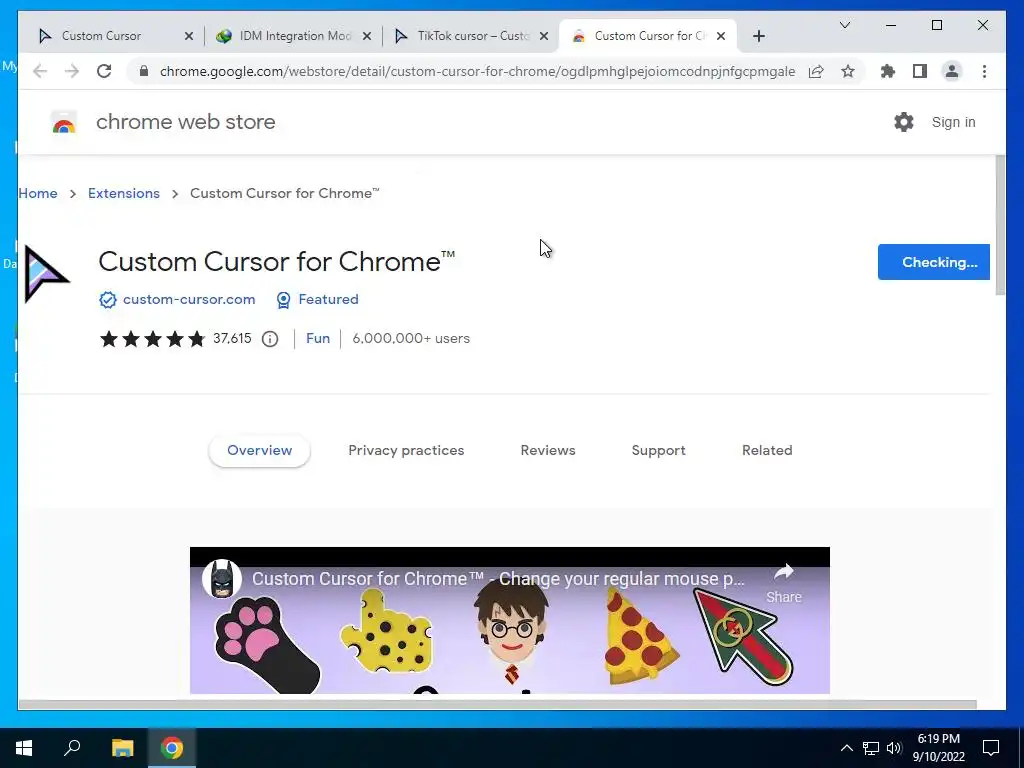
Task: Go to the Home breadcrumb link
Action: (x=38, y=193)
